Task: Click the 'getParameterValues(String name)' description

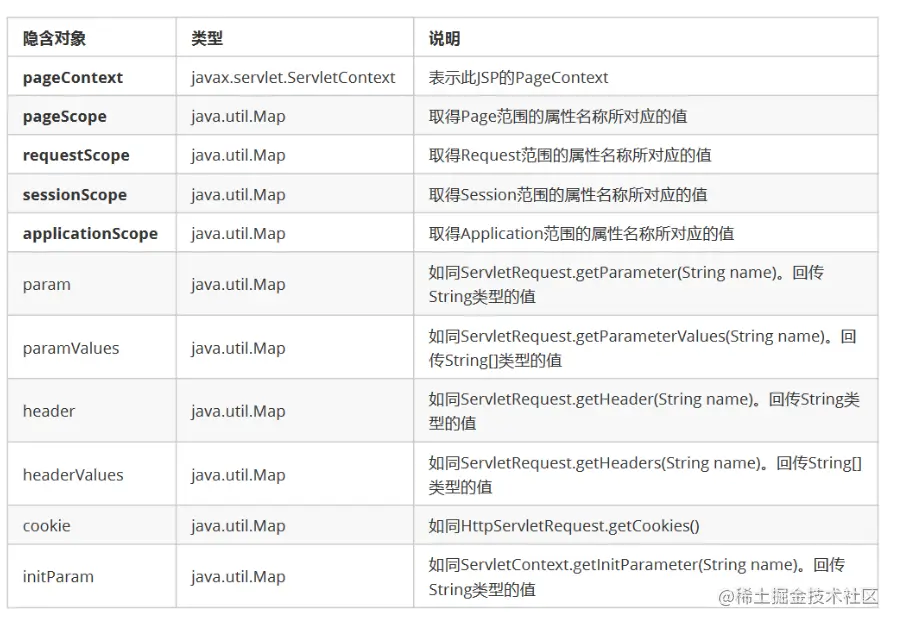Action: point(643,348)
